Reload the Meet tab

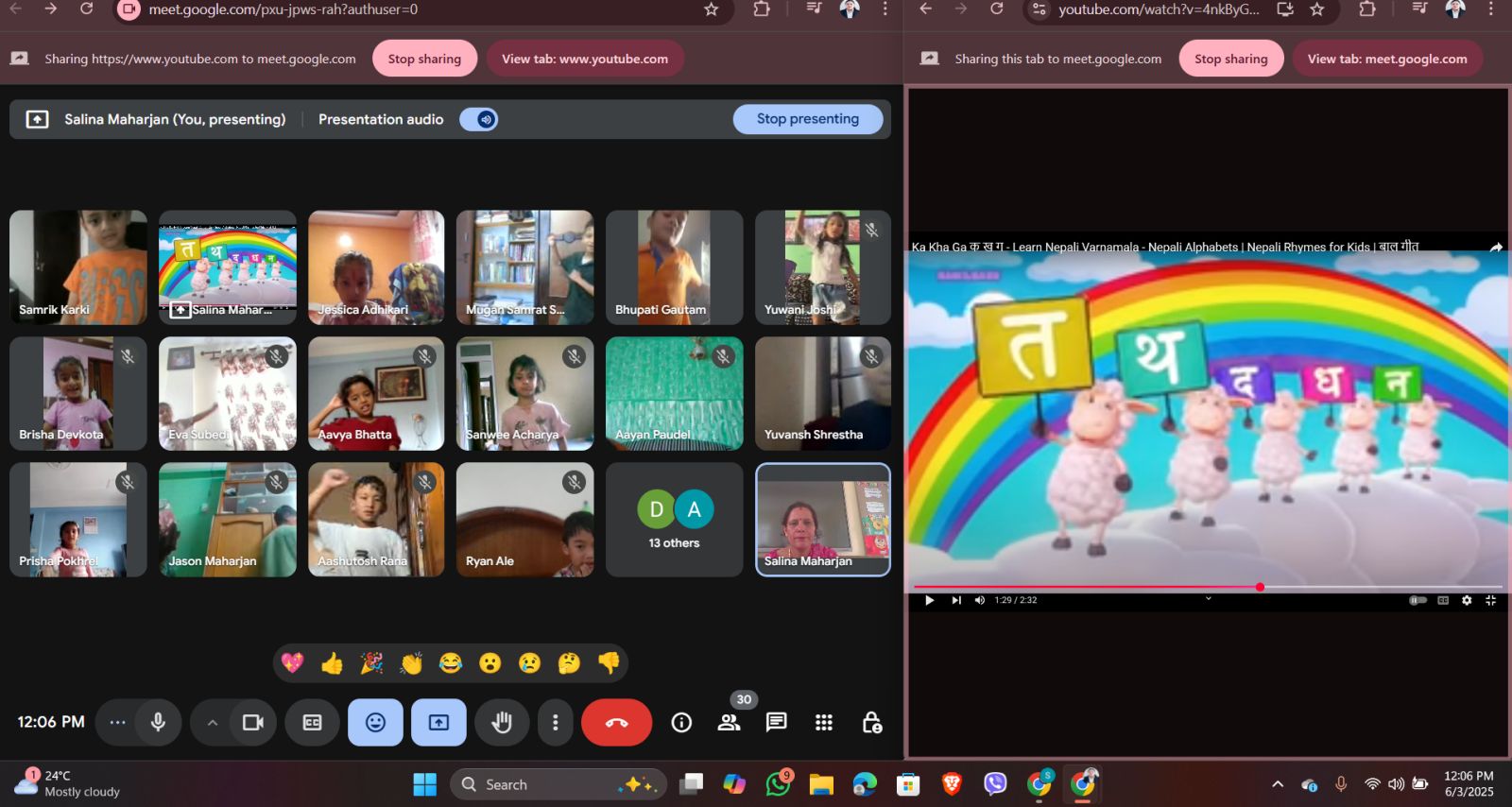(x=86, y=9)
